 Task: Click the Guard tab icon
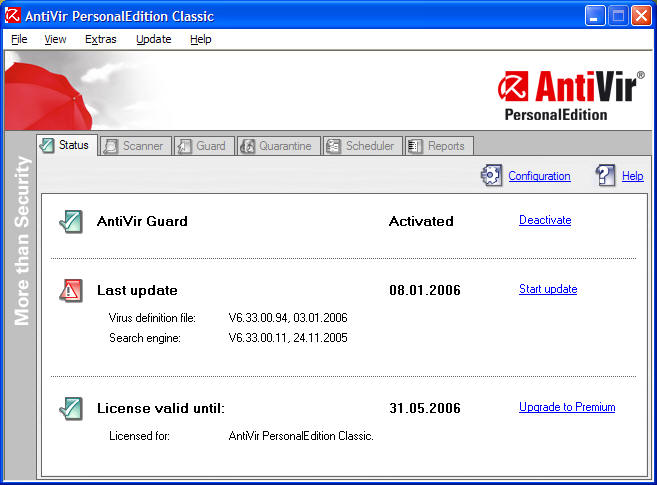[x=184, y=146]
